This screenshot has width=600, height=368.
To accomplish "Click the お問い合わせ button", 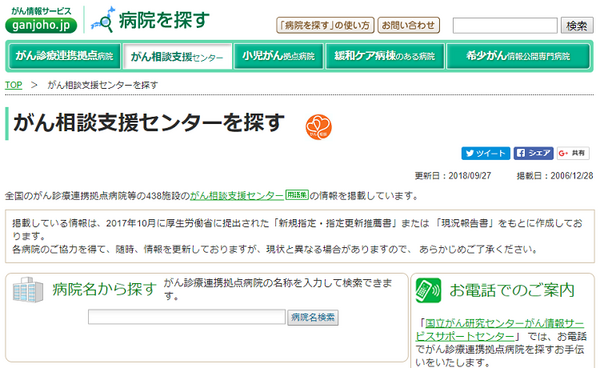I will [408, 25].
